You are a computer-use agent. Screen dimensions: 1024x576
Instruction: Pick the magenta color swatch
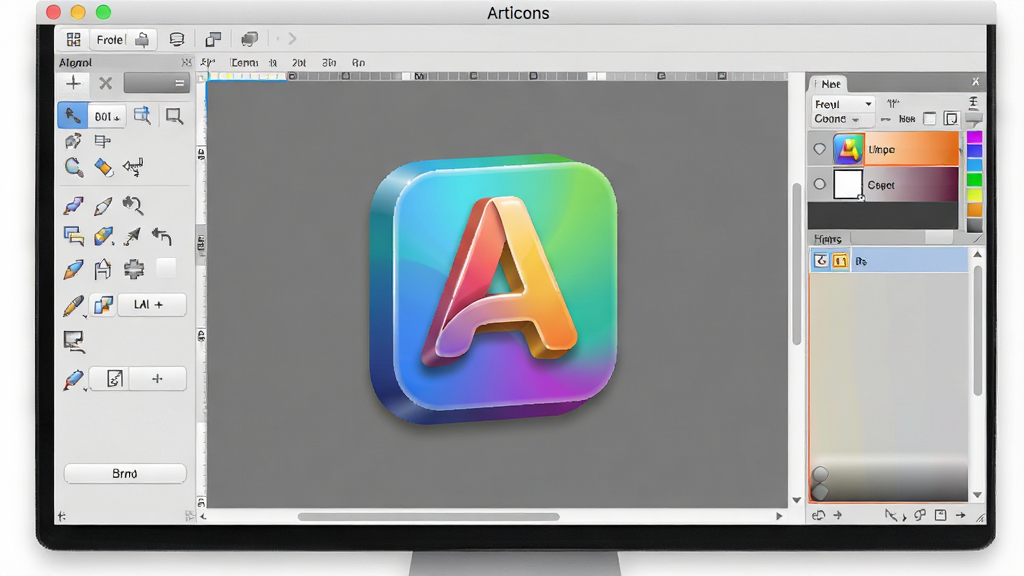click(974, 137)
